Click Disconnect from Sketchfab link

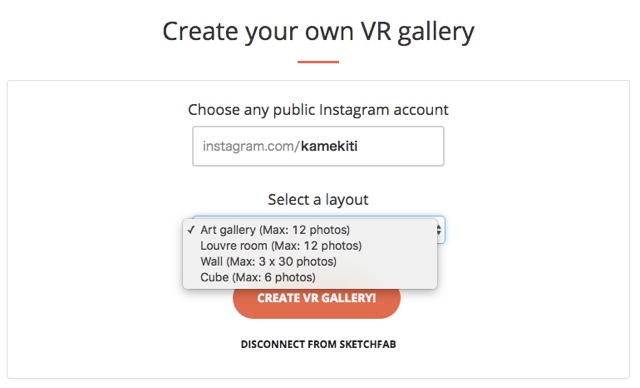[x=318, y=344]
